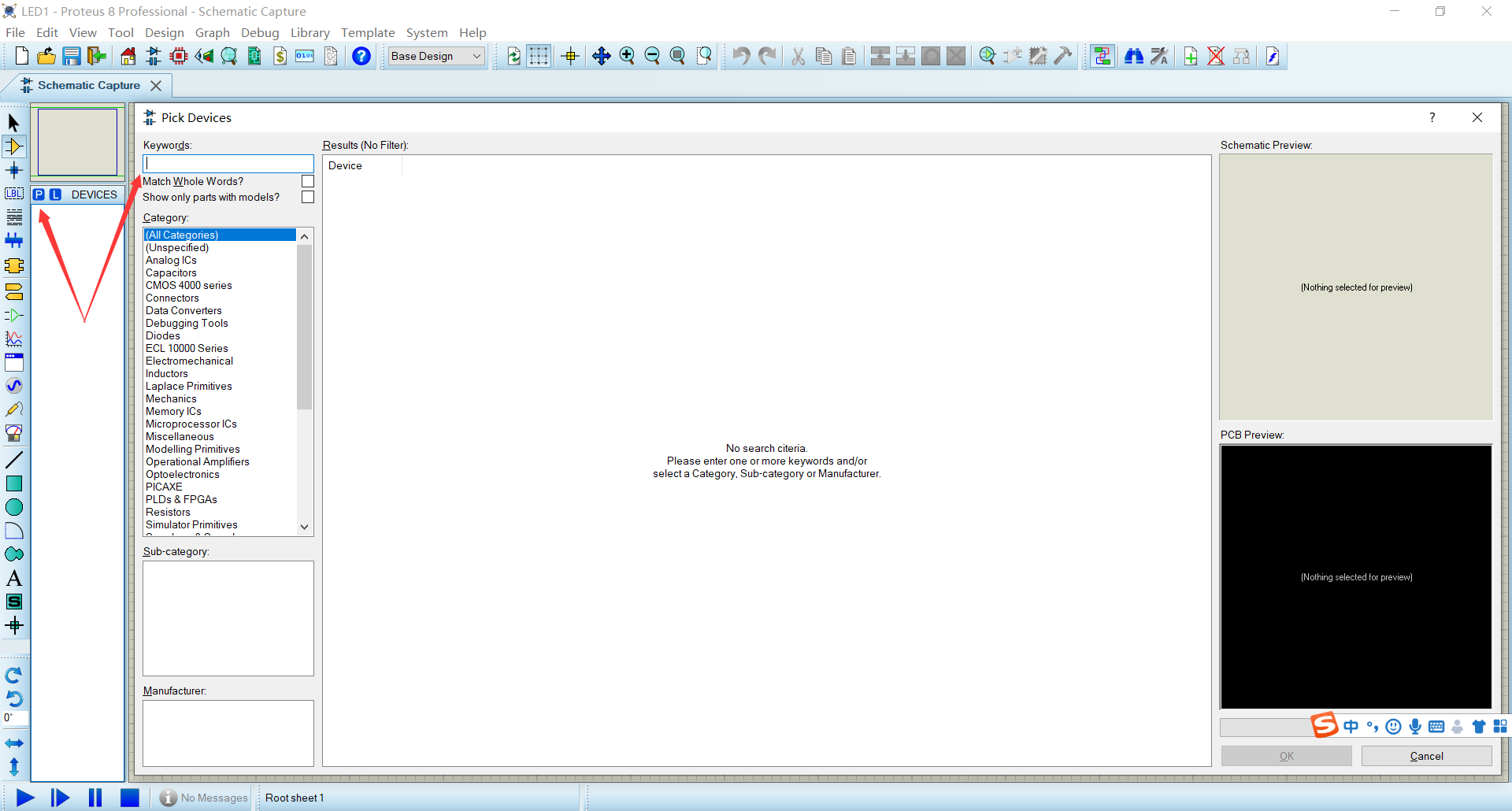Image resolution: width=1512 pixels, height=811 pixels.
Task: Choose the Wire Label tool
Action: click(x=13, y=194)
